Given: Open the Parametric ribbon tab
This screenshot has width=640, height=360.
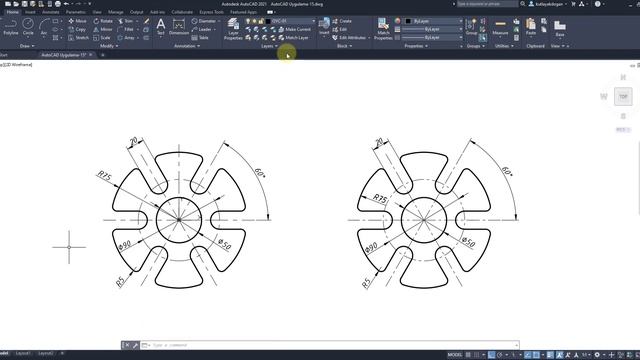Looking at the screenshot, I should (x=76, y=12).
